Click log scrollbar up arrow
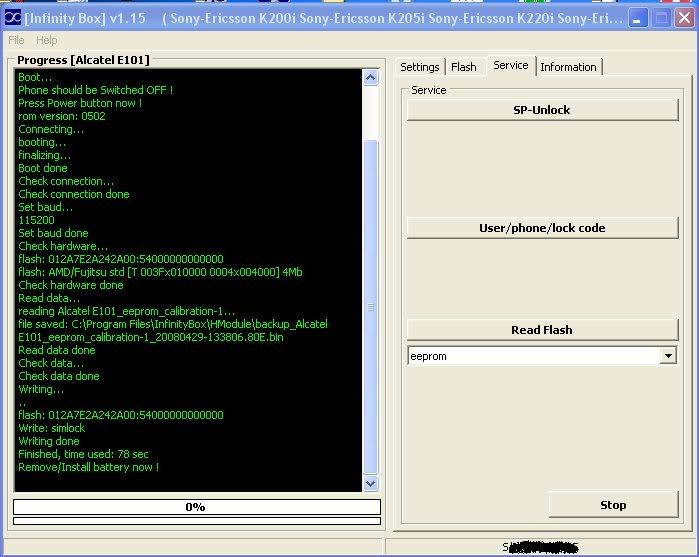This screenshot has height=557, width=699. pyautogui.click(x=370, y=78)
